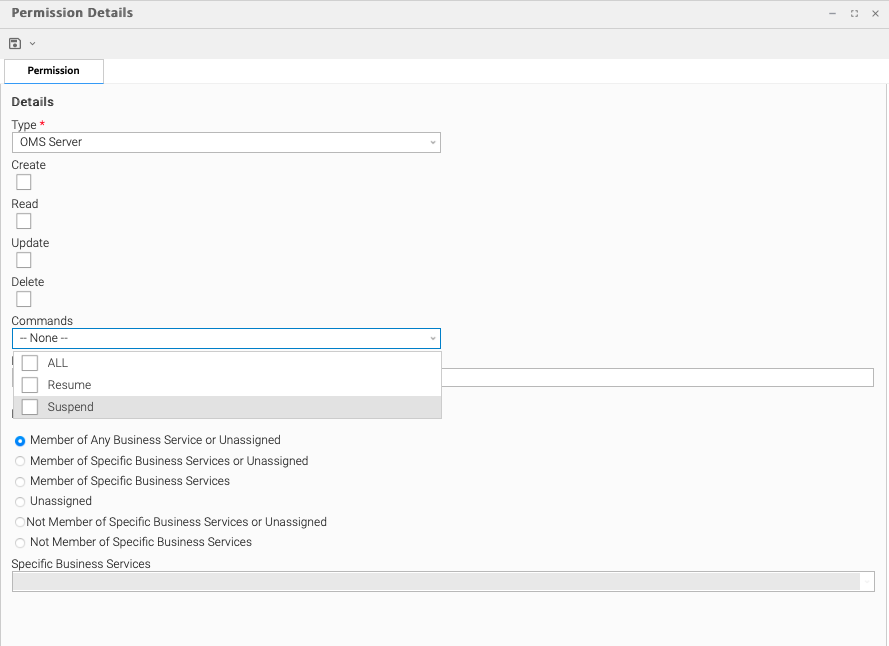The width and height of the screenshot is (889, 646).
Task: Minimize the Permission Details panel
Action: [x=833, y=14]
